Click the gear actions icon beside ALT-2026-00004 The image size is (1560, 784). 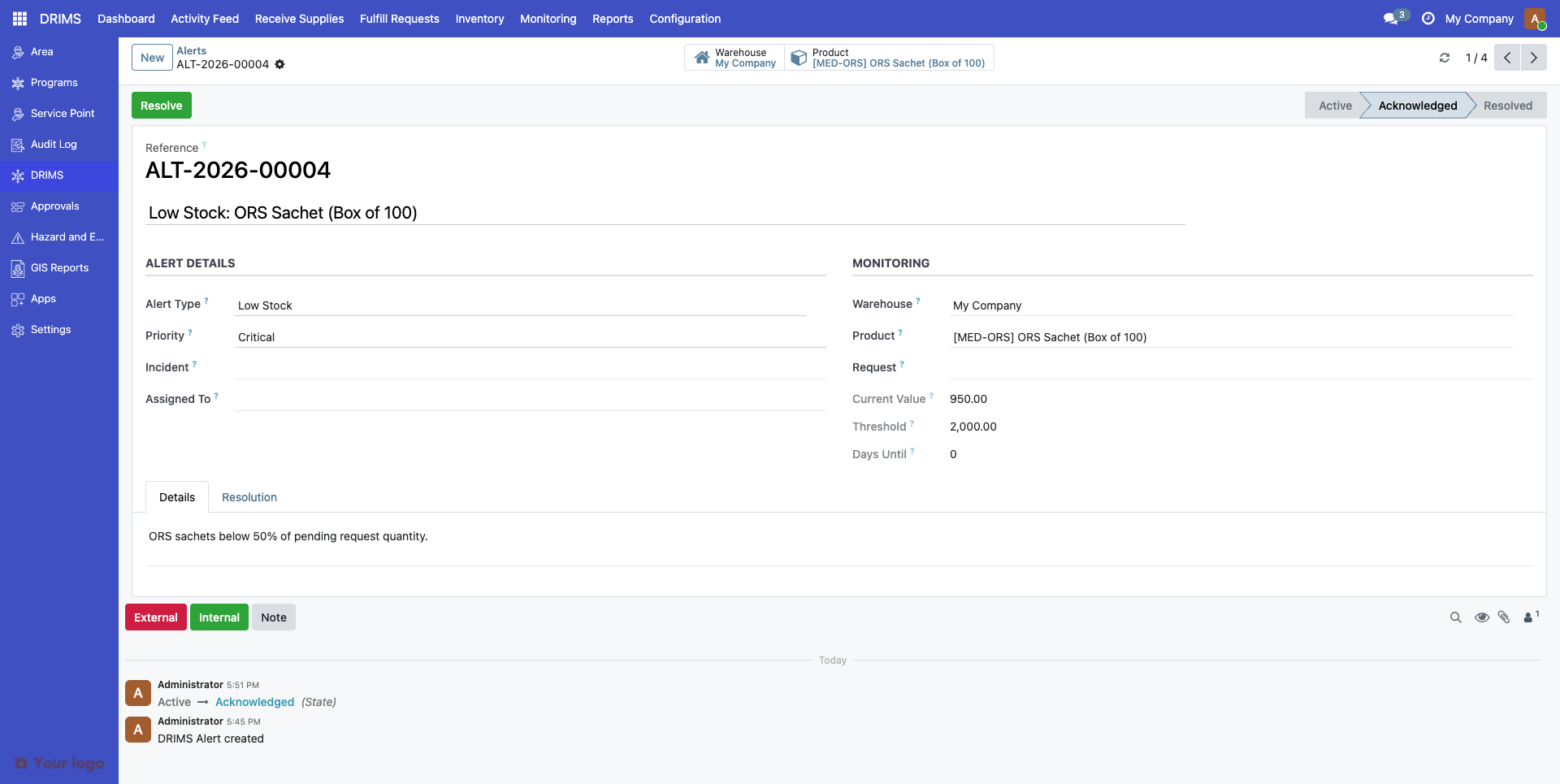pyautogui.click(x=279, y=64)
